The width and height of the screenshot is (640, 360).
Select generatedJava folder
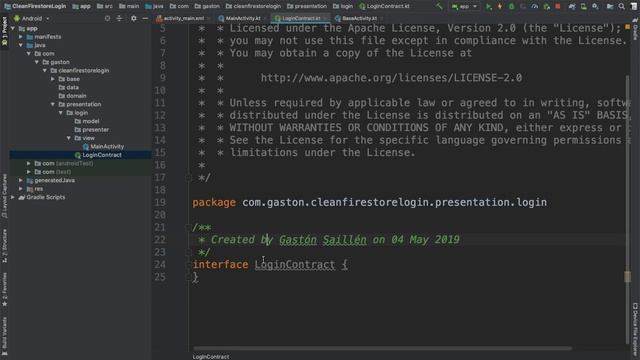[51, 180]
